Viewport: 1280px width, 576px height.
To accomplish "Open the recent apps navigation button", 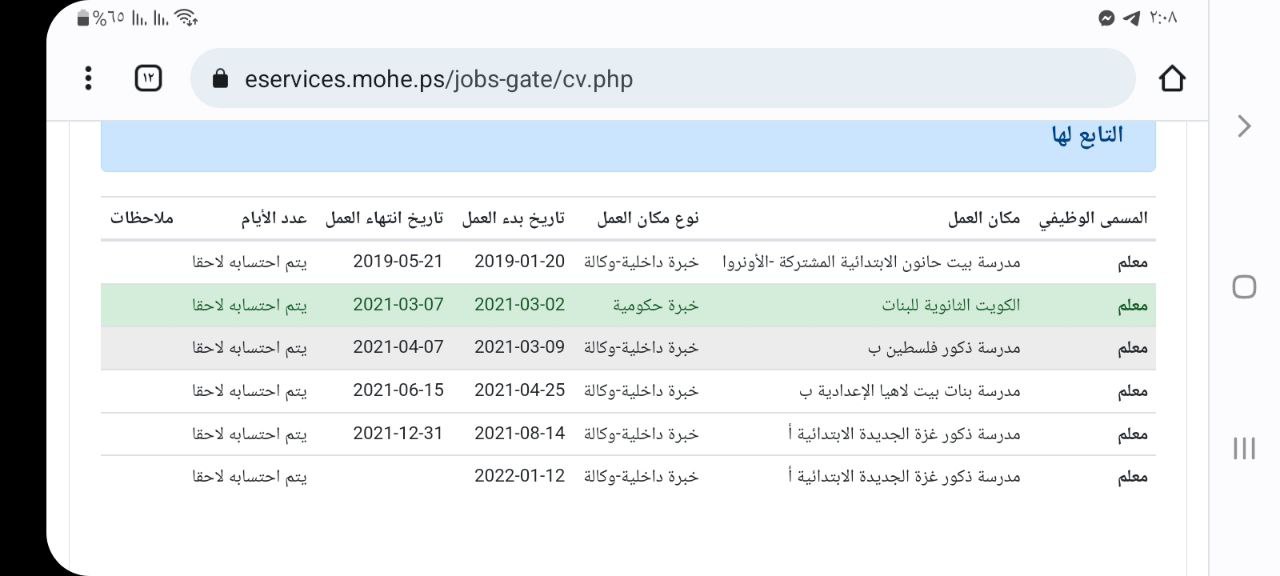I will point(1244,448).
